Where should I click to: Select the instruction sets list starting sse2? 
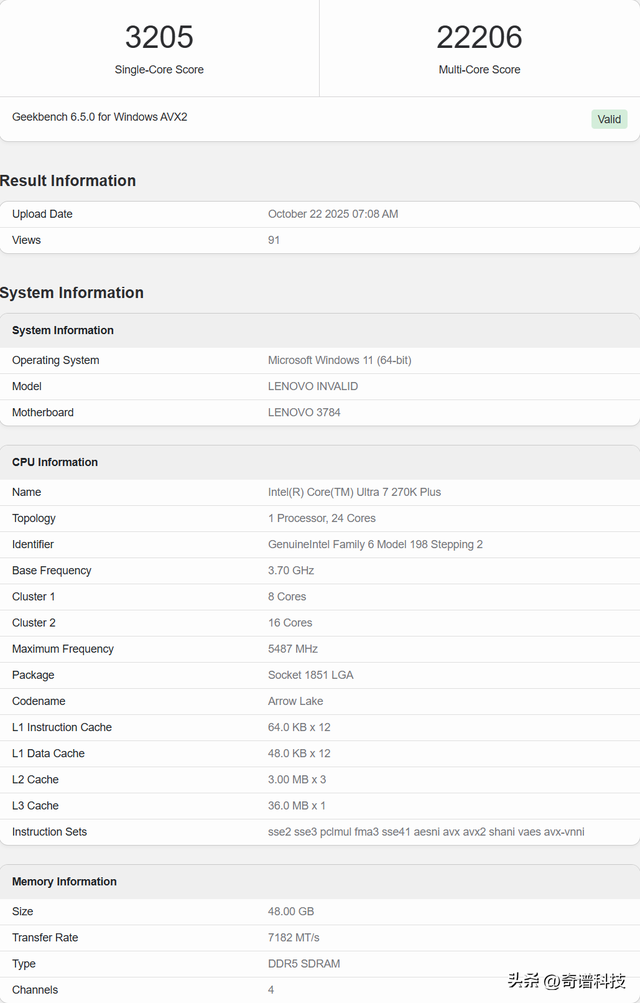point(426,832)
